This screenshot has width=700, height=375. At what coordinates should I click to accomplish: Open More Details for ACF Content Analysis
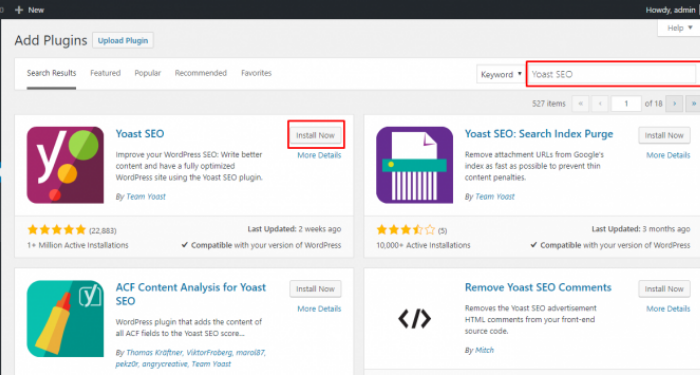tap(319, 309)
